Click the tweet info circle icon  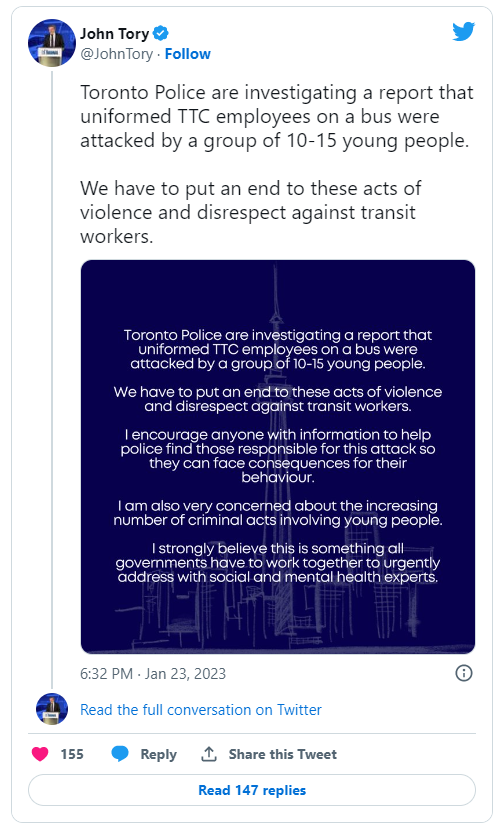coord(464,673)
